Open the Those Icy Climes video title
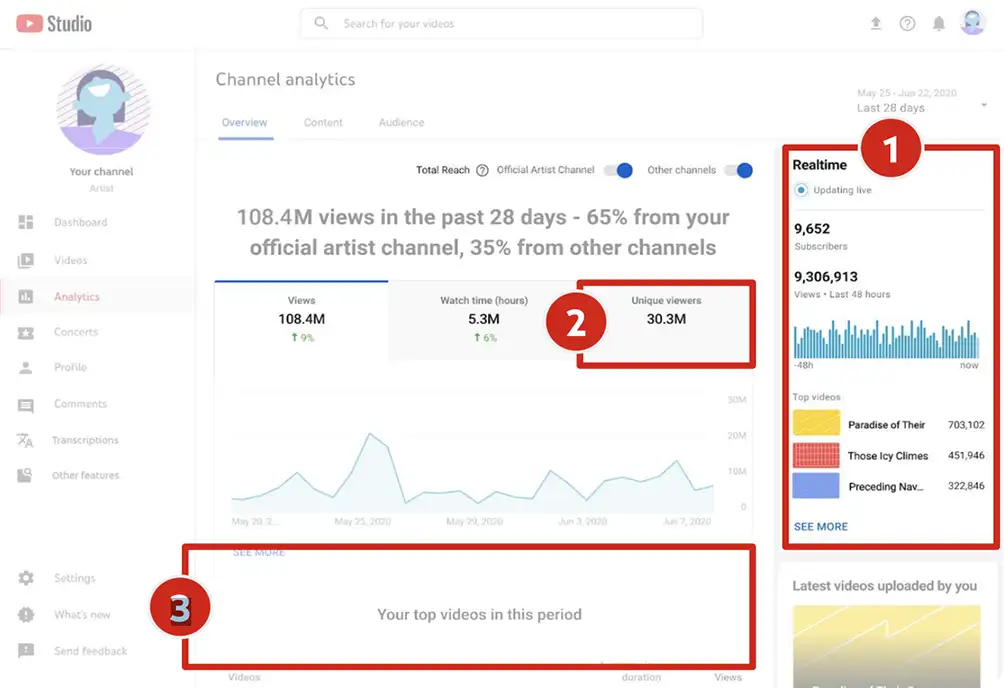Viewport: 1004px width, 688px height. click(887, 455)
